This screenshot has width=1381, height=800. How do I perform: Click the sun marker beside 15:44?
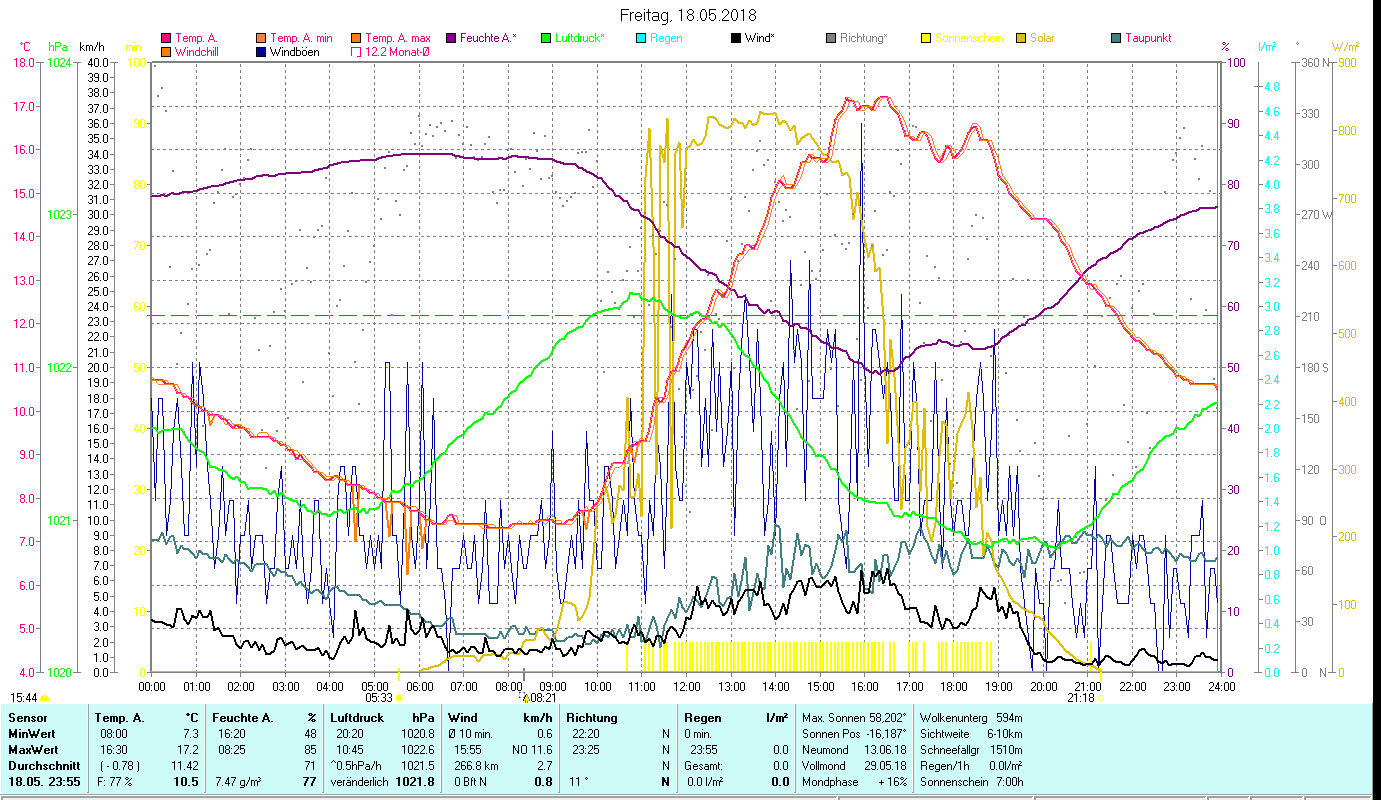[x=45, y=698]
